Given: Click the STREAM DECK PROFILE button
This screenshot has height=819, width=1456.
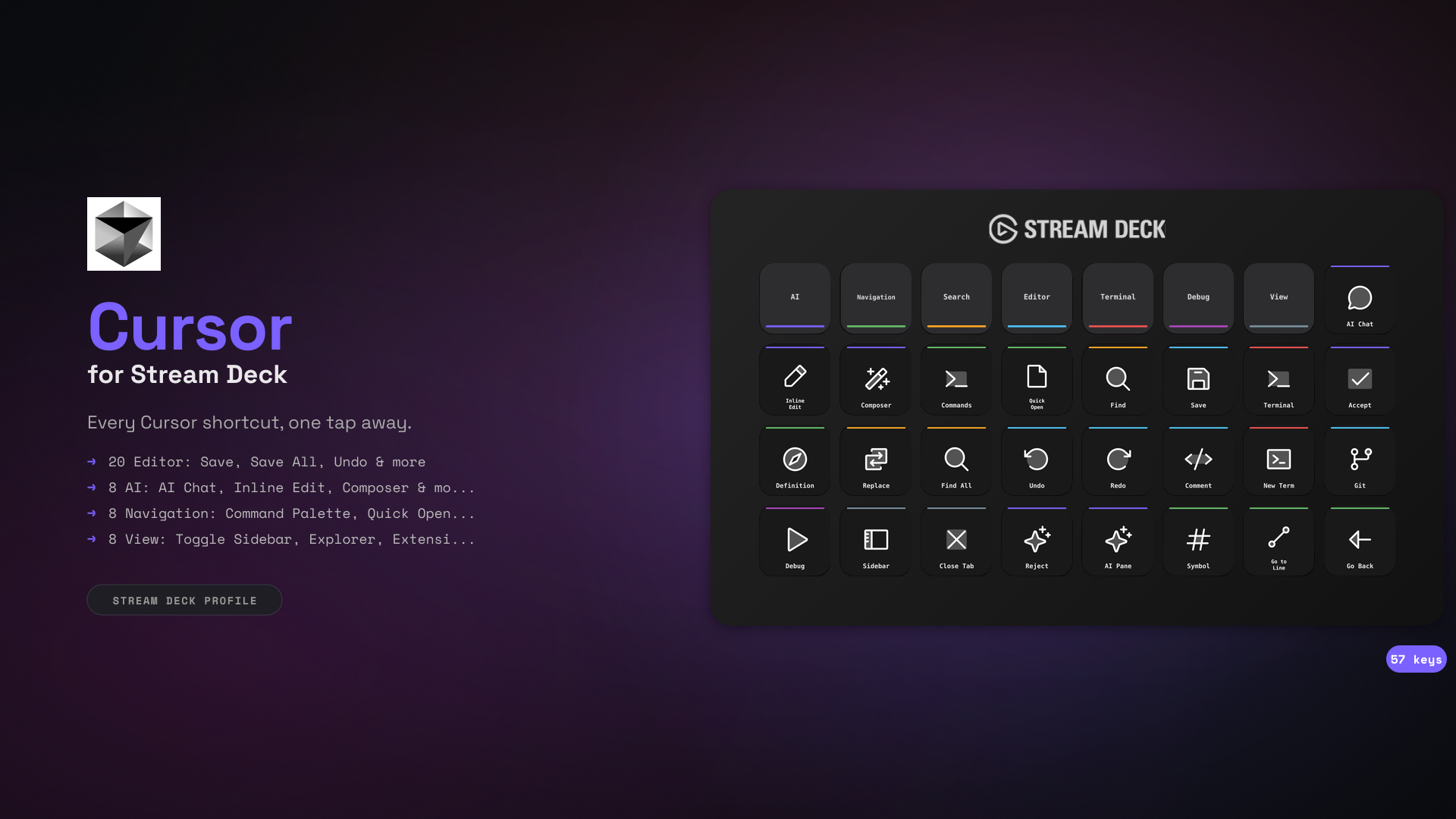Looking at the screenshot, I should coord(184,600).
